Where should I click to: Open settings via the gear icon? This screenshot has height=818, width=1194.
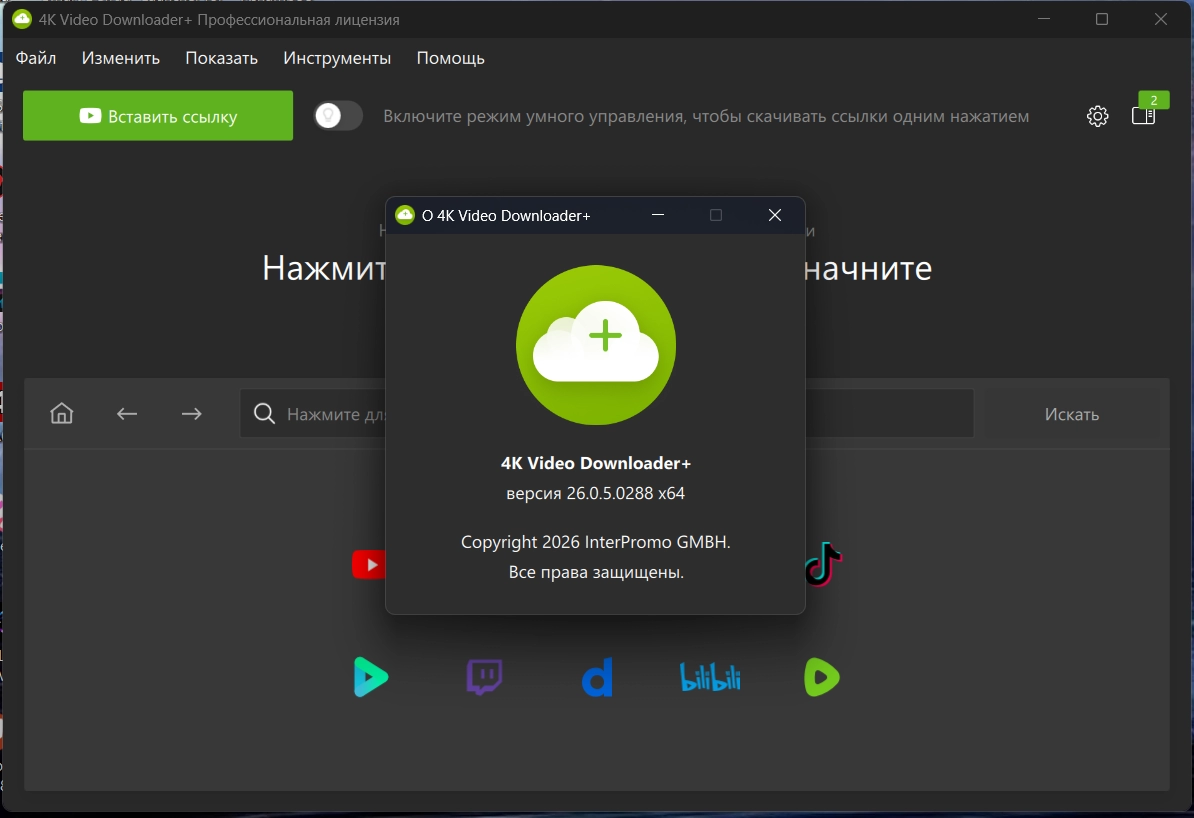click(1097, 116)
